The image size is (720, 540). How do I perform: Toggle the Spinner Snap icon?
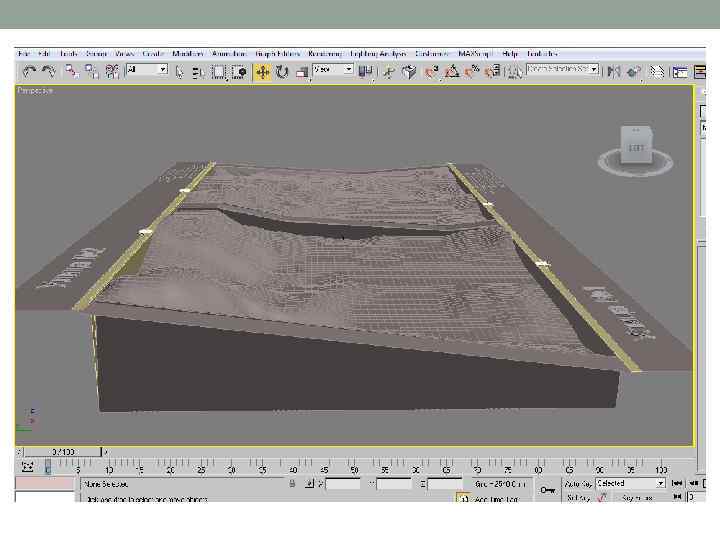click(492, 72)
